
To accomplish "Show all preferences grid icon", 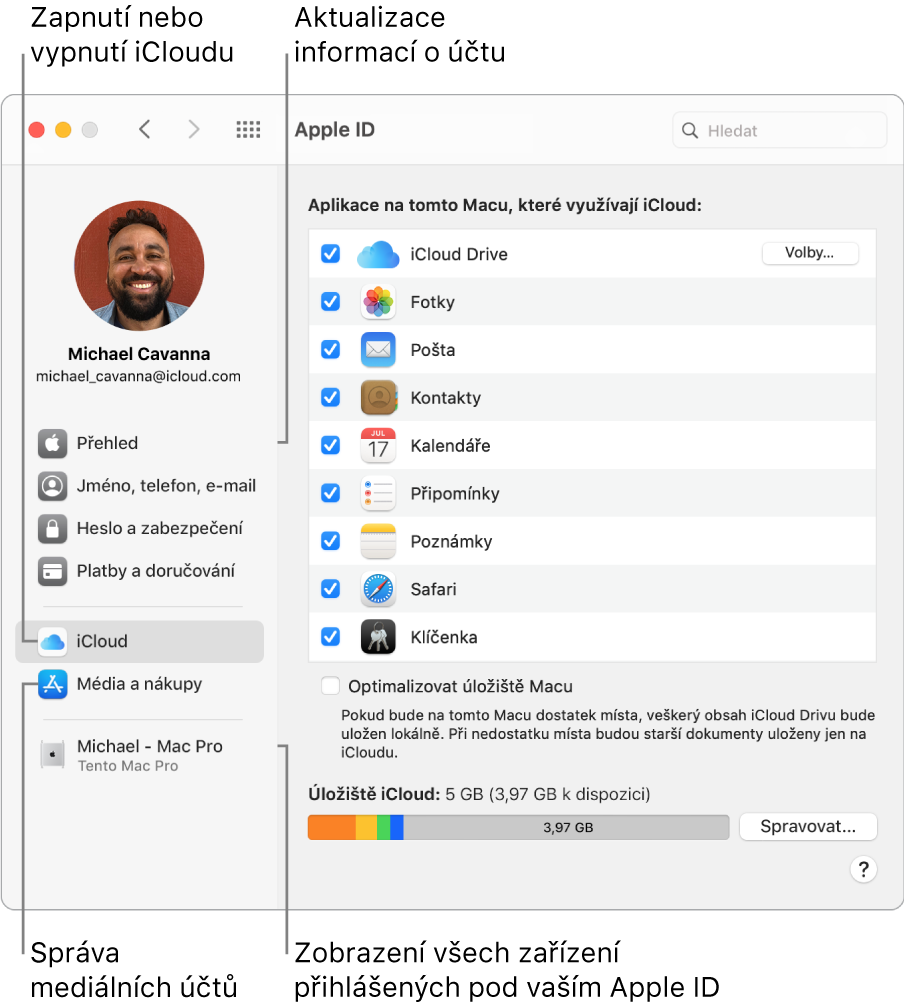I will tap(248, 129).
